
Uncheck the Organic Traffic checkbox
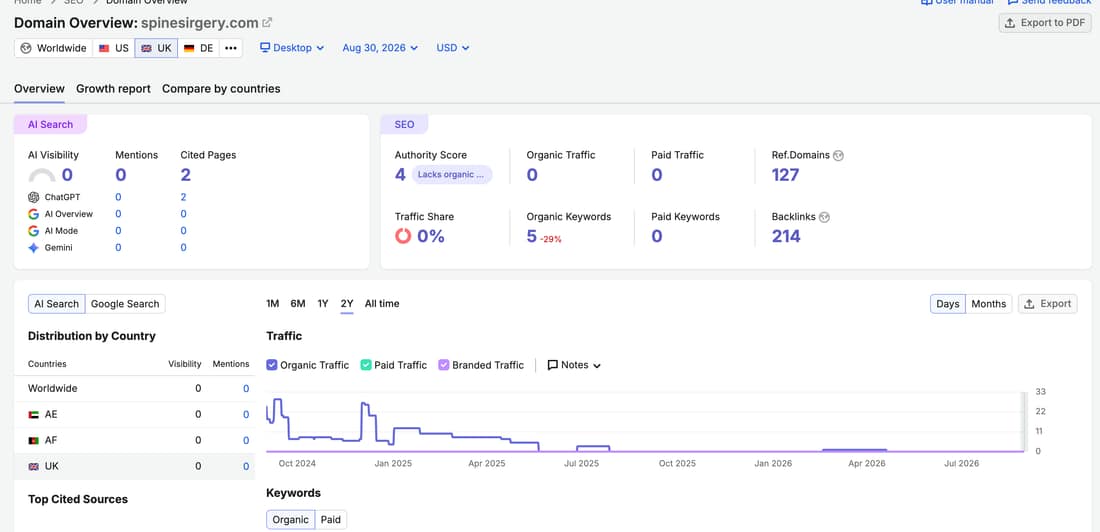pos(272,365)
